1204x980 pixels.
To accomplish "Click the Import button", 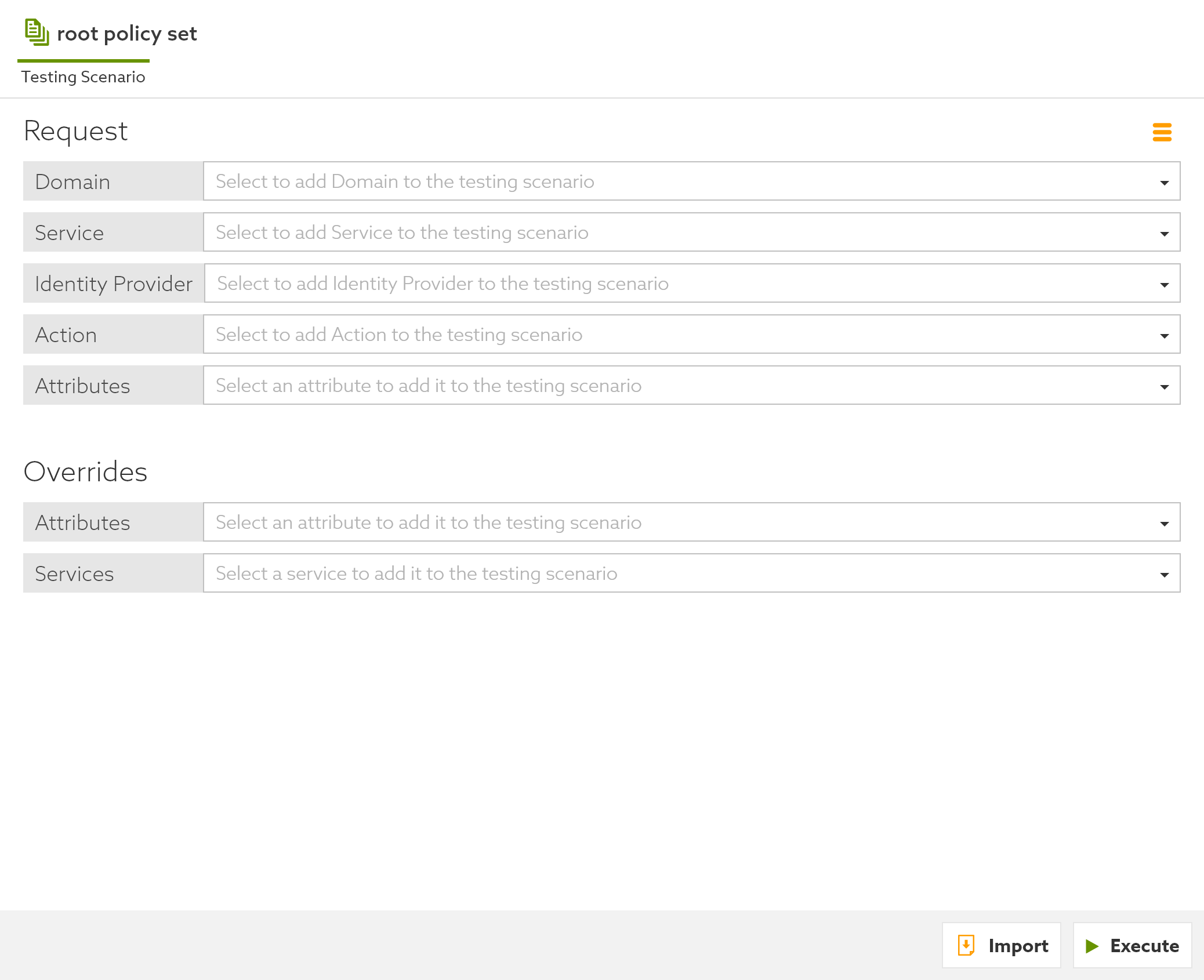I will tap(1000, 944).
